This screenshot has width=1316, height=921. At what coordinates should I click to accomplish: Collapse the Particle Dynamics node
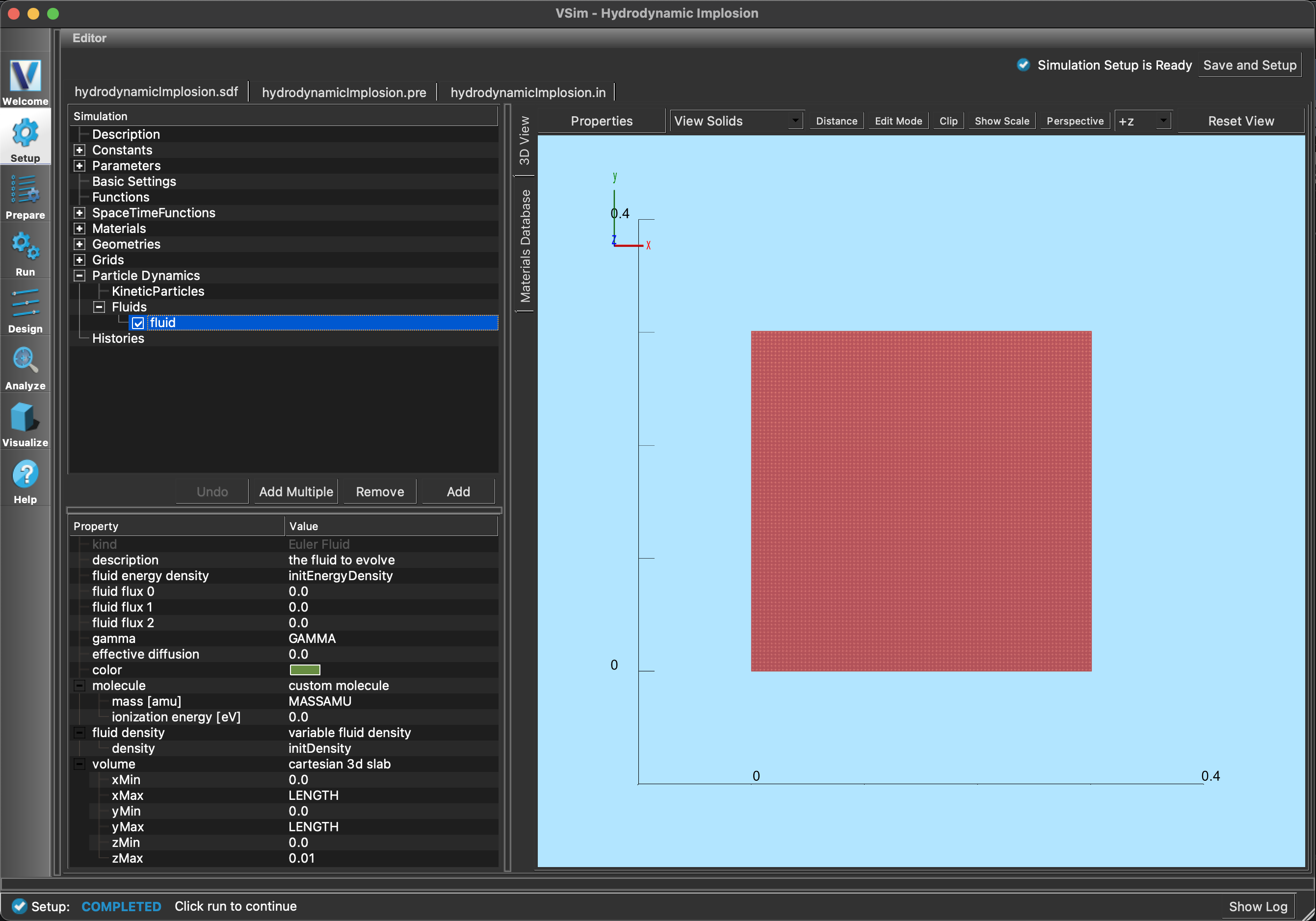[x=79, y=276]
